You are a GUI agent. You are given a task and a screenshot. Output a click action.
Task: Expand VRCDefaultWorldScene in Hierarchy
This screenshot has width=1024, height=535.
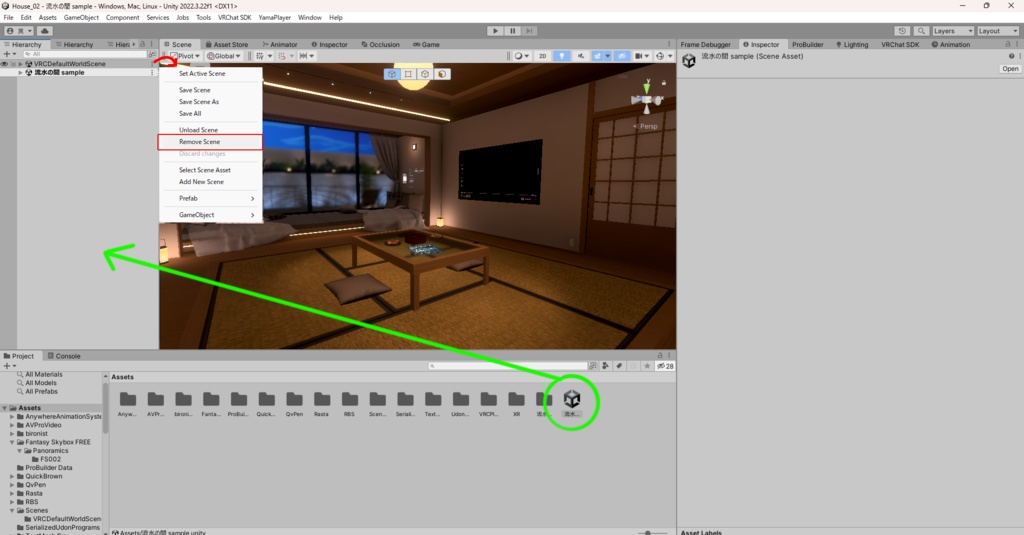(20, 64)
